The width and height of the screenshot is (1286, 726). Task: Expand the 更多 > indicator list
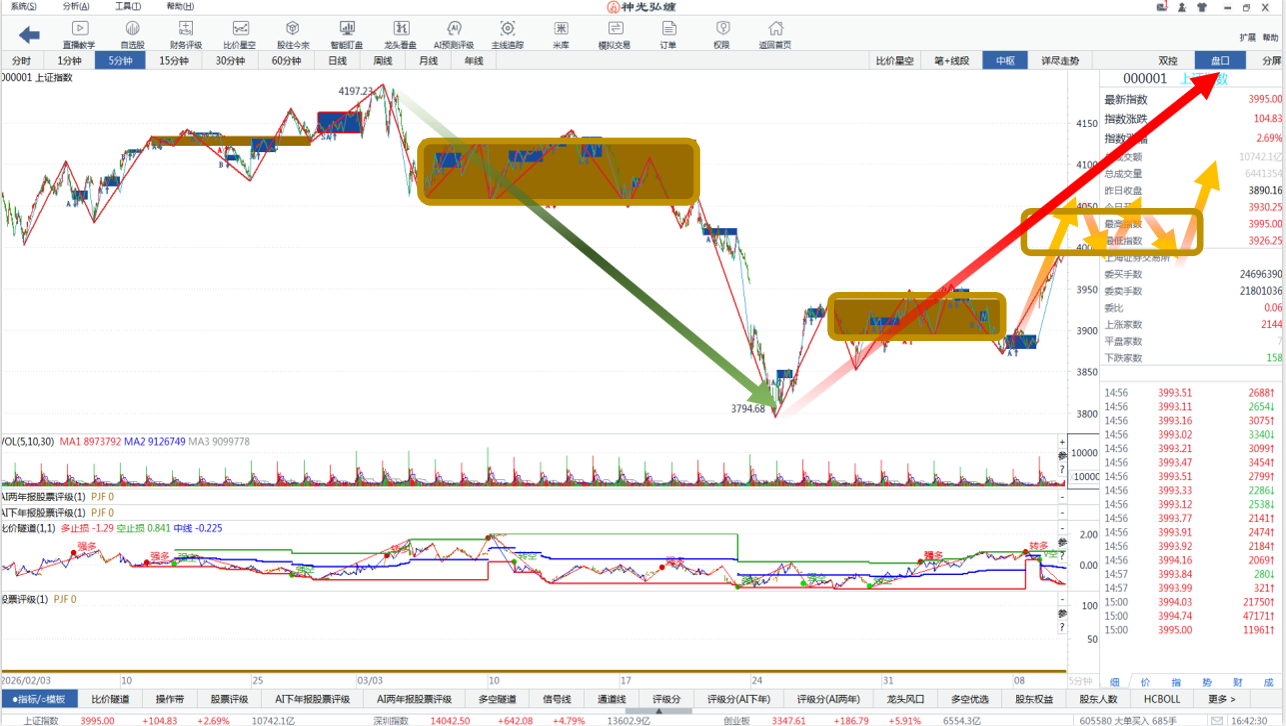(1221, 699)
